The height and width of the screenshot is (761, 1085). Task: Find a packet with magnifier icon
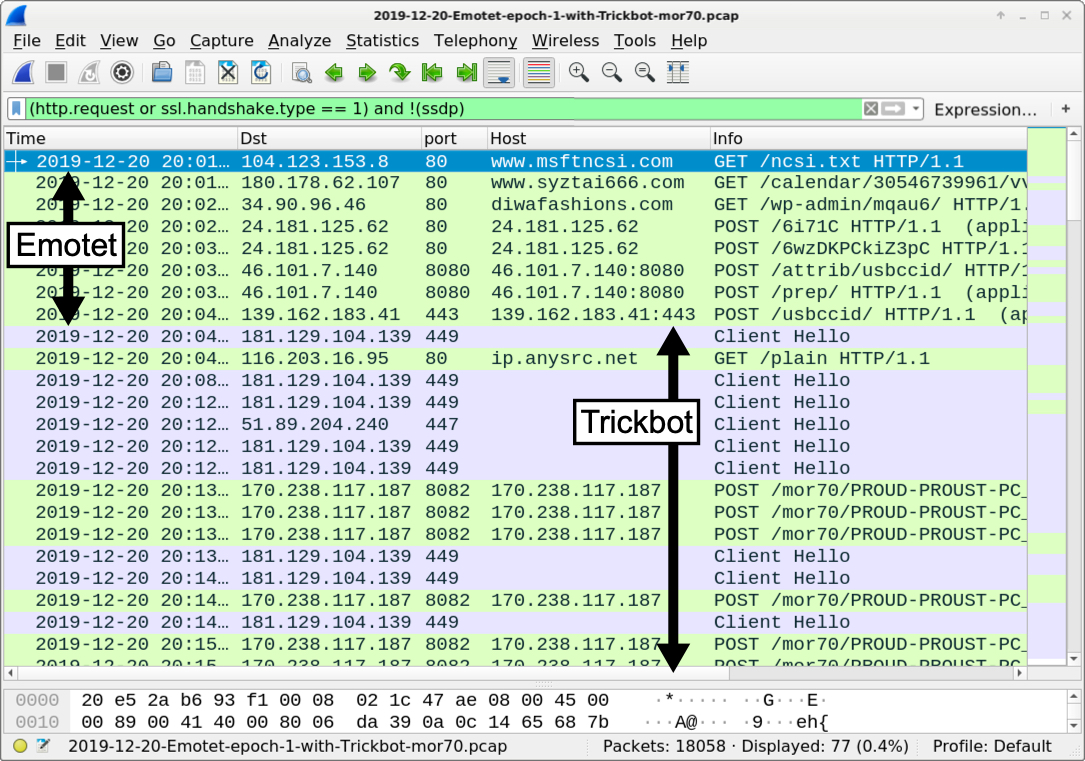pos(301,72)
